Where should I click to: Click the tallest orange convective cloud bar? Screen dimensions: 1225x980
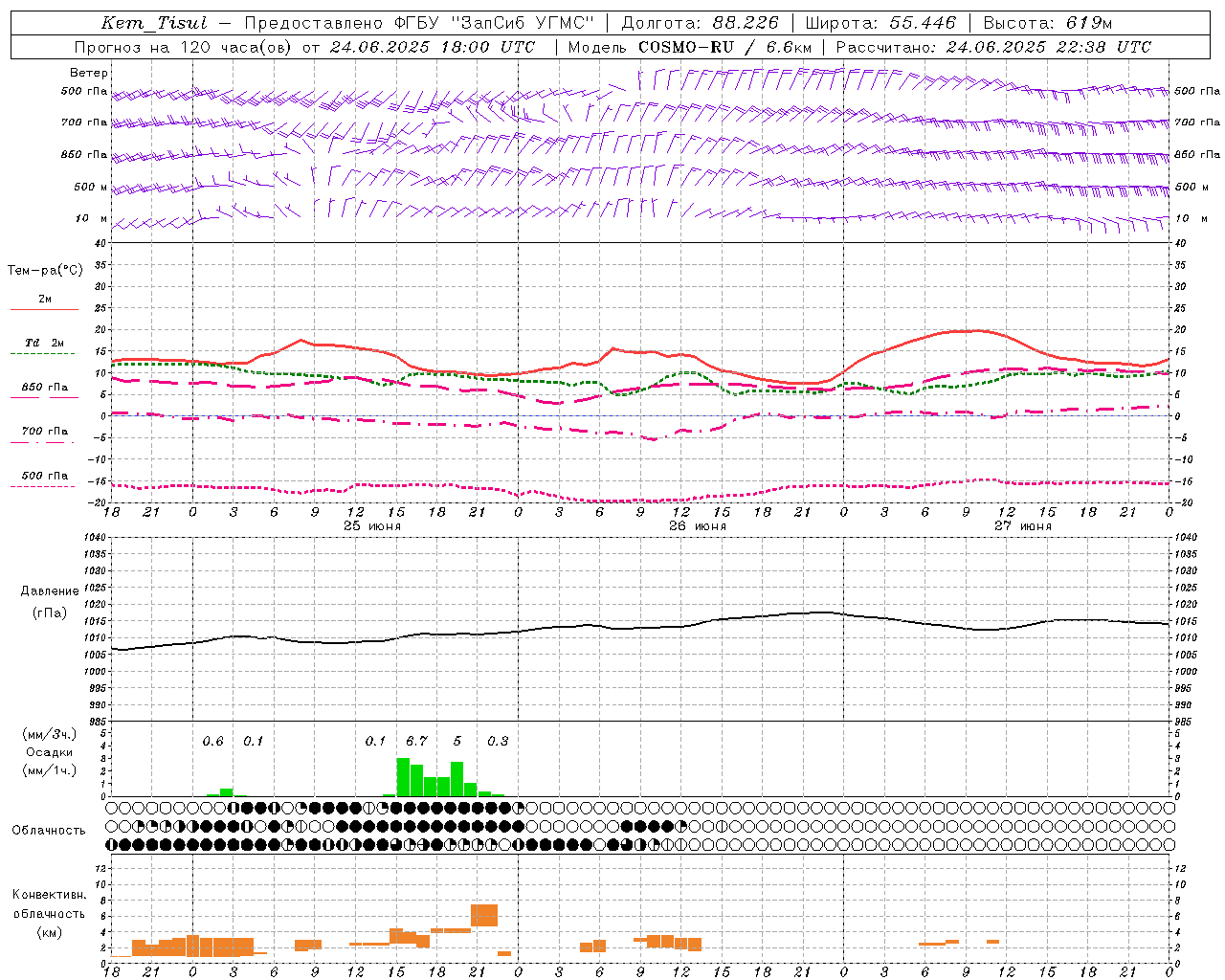coord(484,915)
